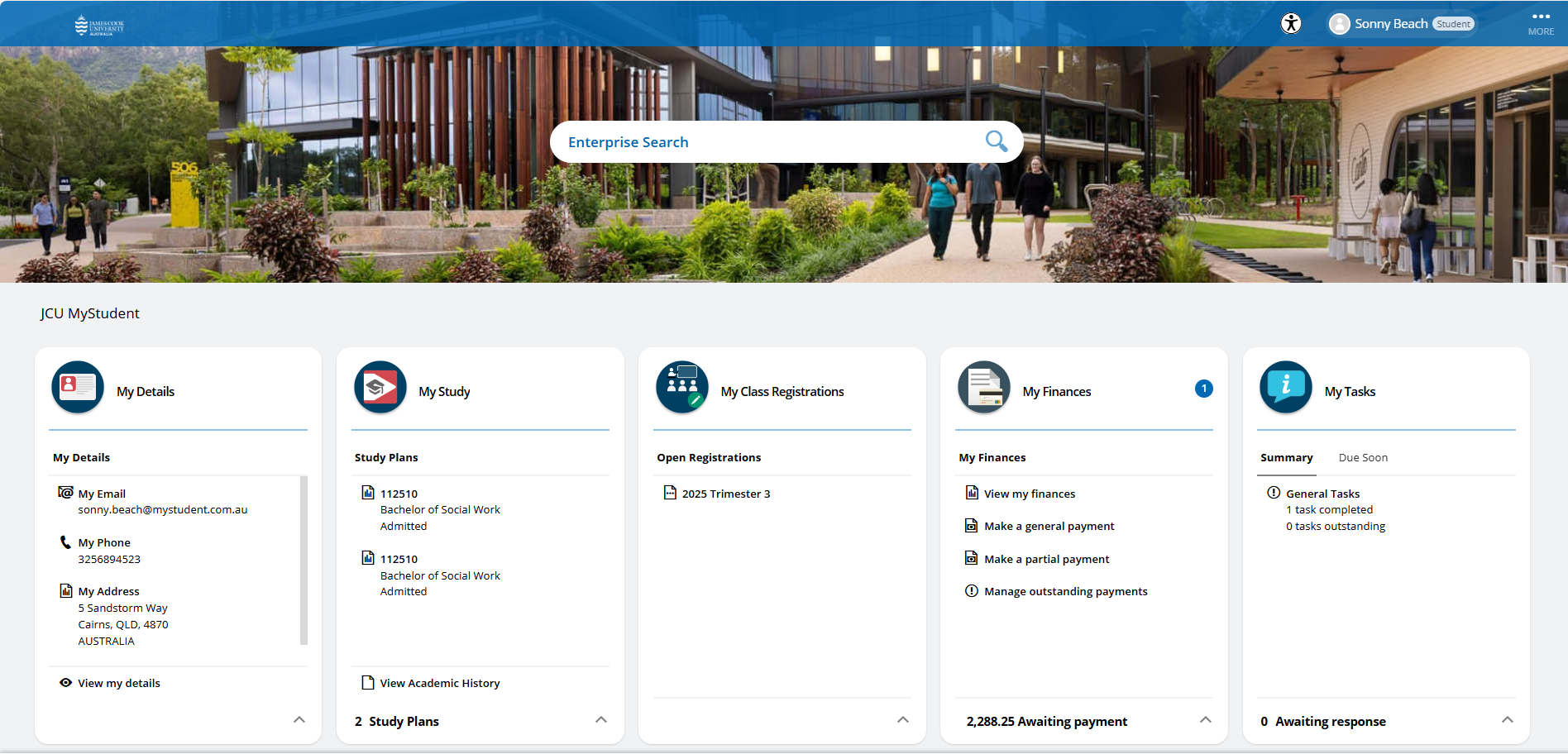Viewport: 1568px width, 754px height.
Task: Click the My Finances card title
Action: coord(1057,392)
